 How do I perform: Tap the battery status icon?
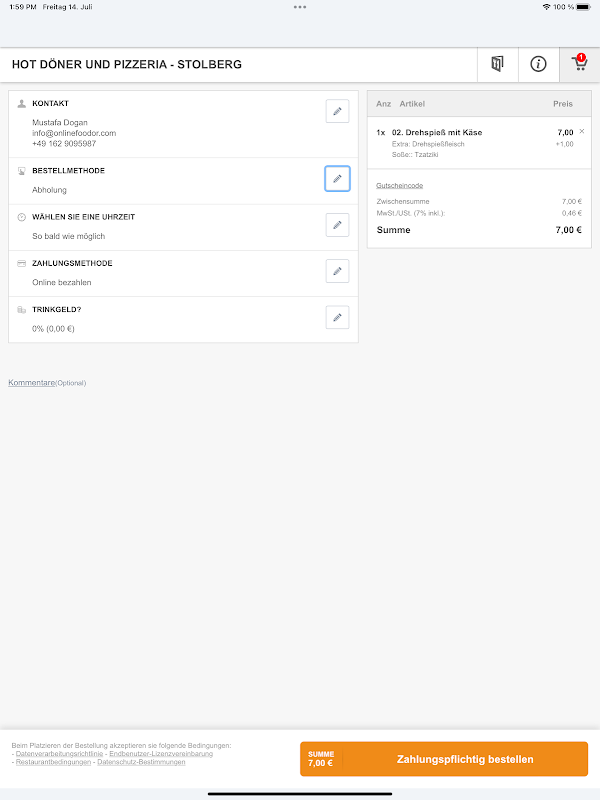584,7
